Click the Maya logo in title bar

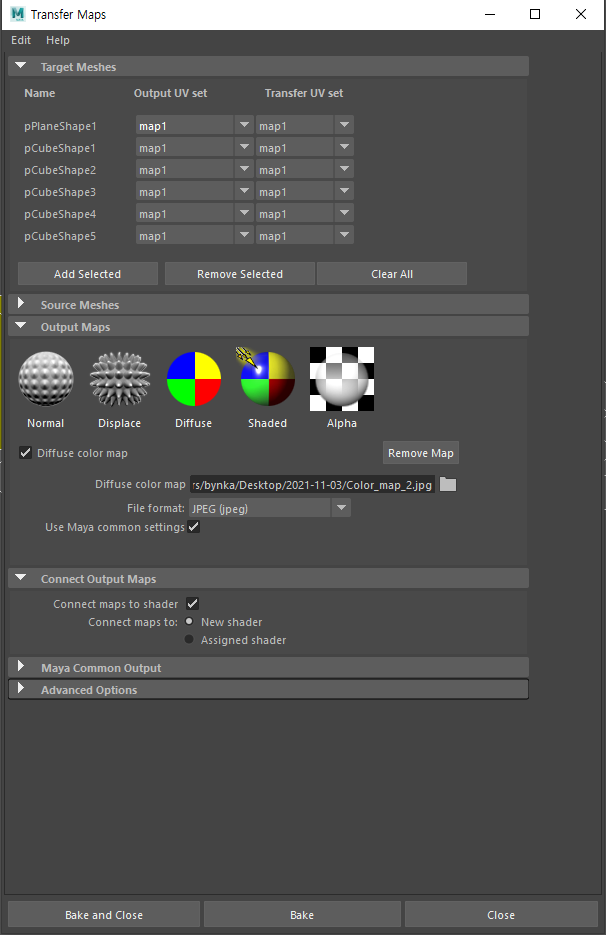[x=17, y=14]
